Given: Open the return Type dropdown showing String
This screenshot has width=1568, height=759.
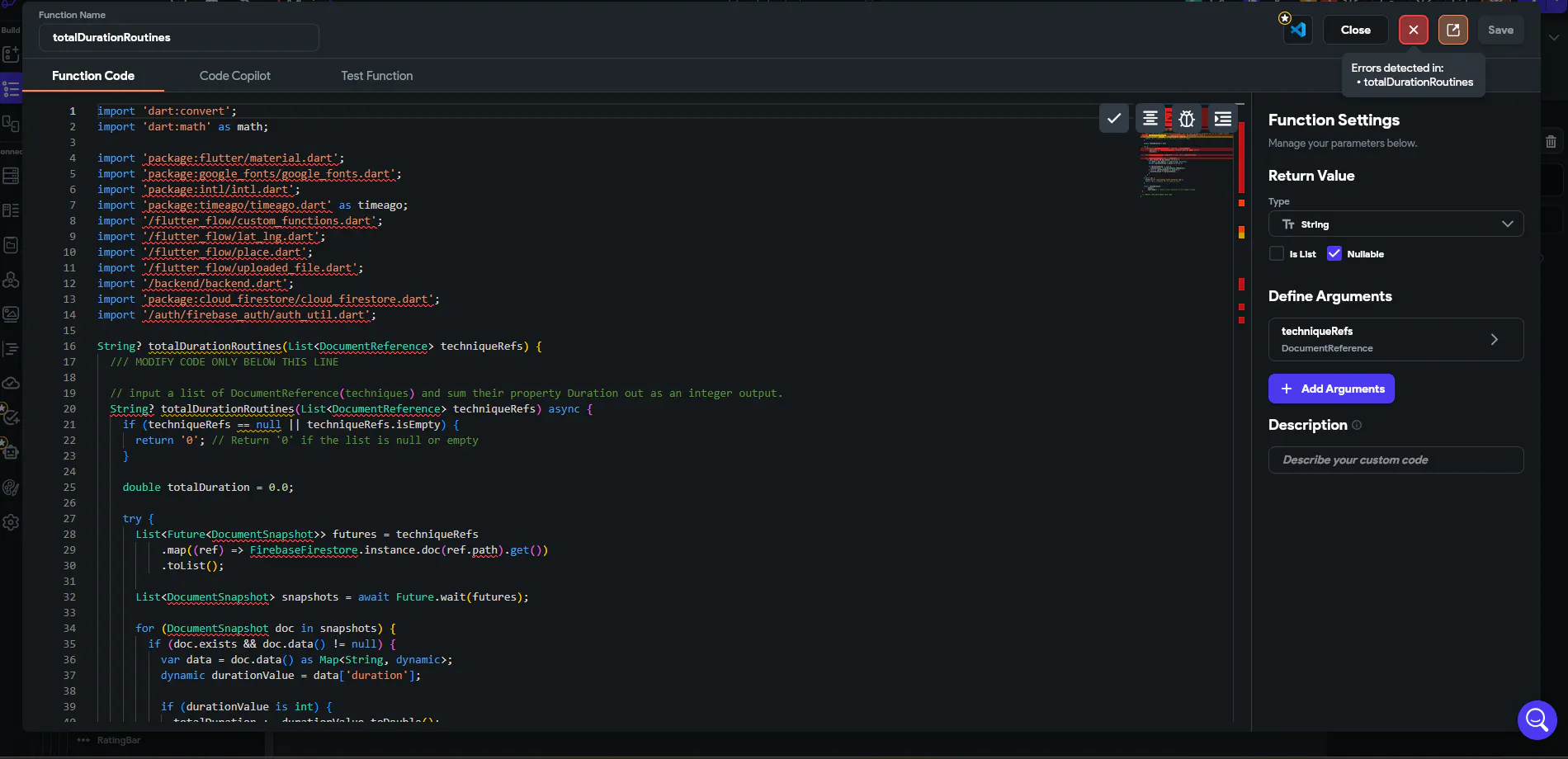Looking at the screenshot, I should pyautogui.click(x=1396, y=224).
